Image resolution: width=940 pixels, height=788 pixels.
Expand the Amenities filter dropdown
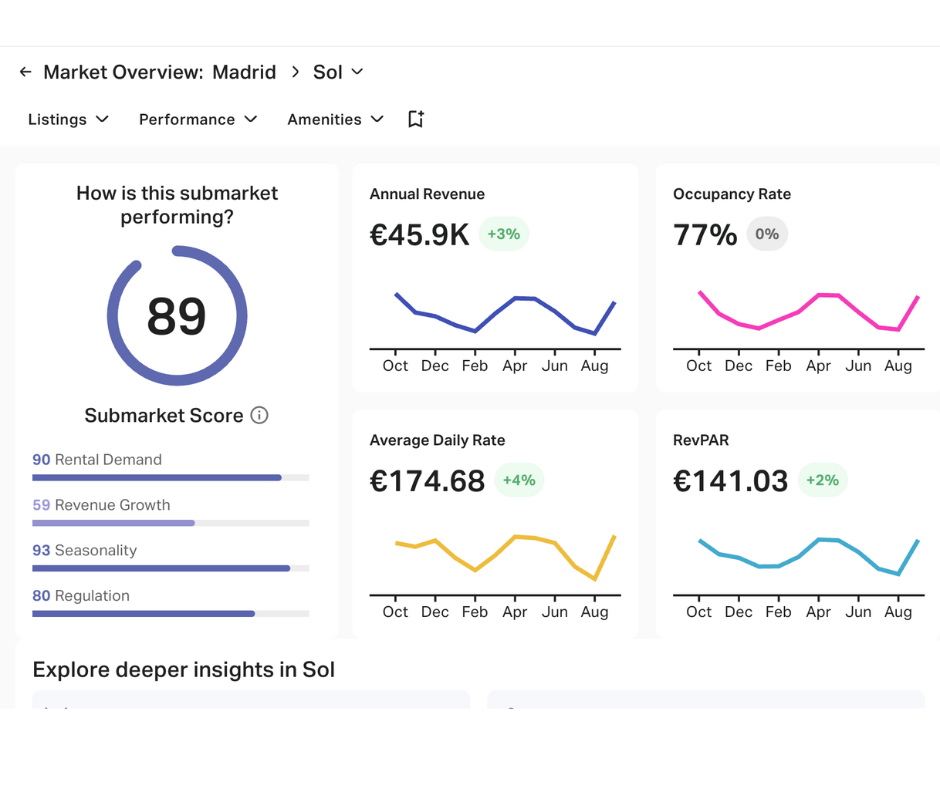pos(335,119)
